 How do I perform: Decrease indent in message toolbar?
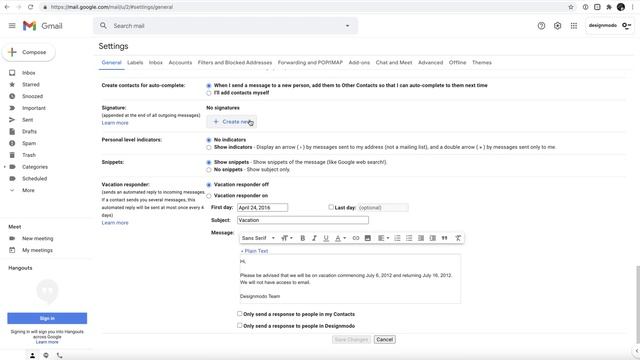coord(421,238)
